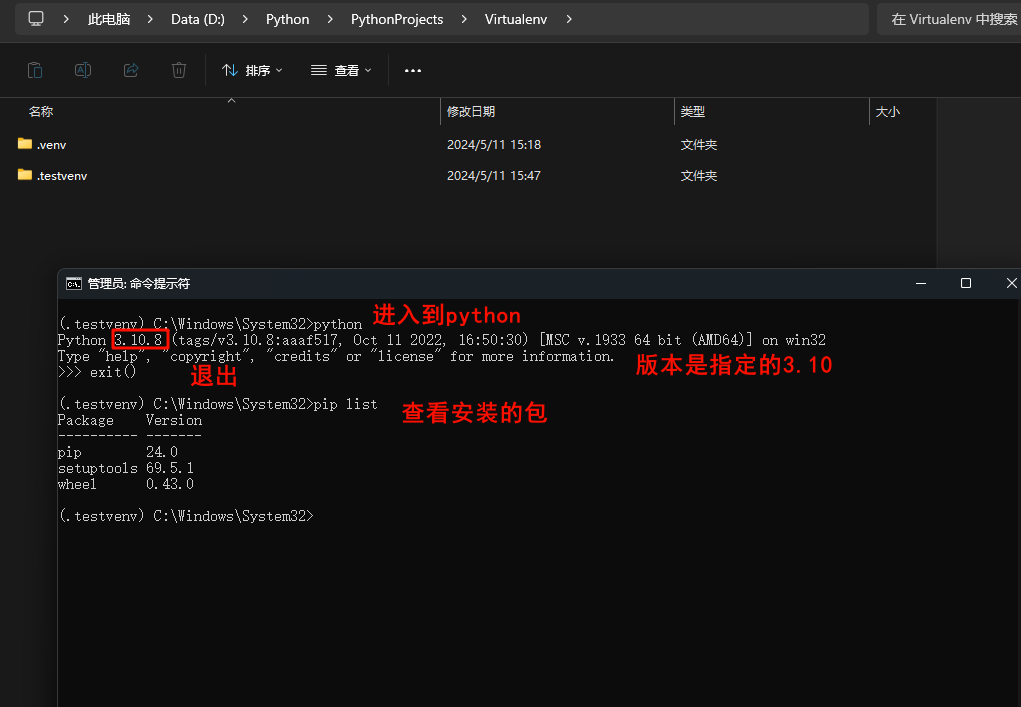Click the This PC monitor icon in address bar
Image resolution: width=1021 pixels, height=707 pixels.
[36, 19]
